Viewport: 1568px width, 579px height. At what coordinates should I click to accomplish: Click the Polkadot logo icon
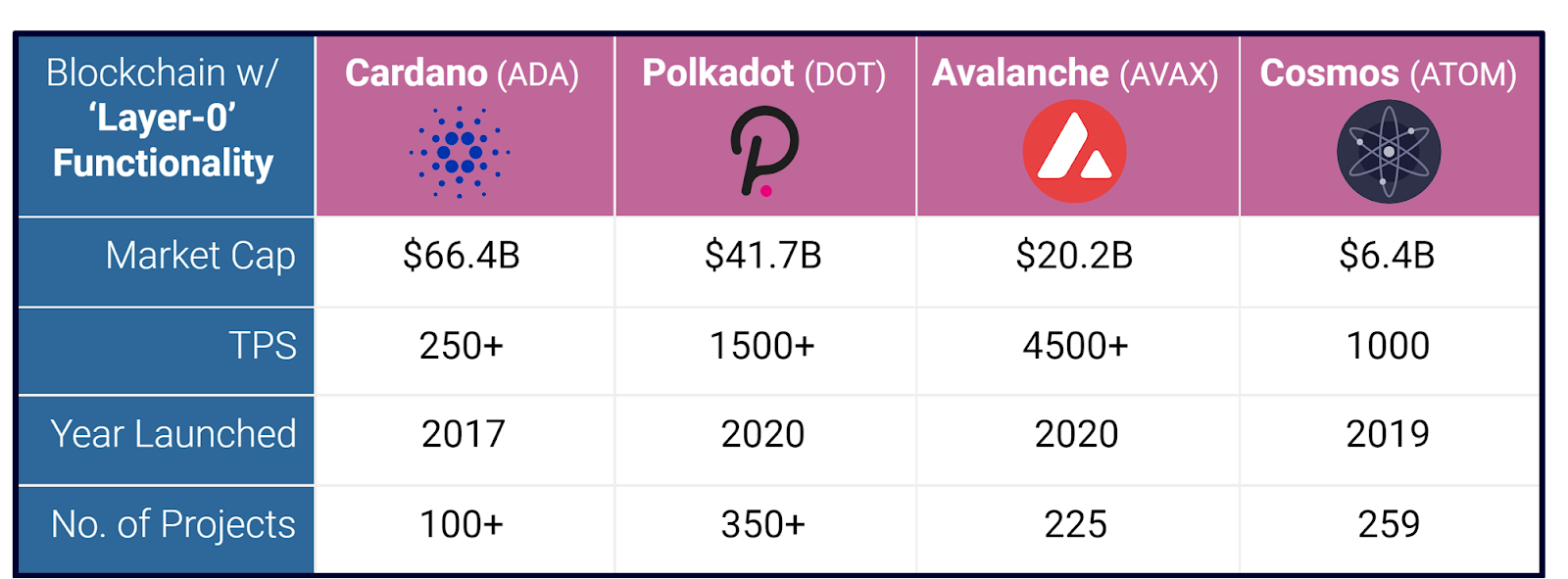pyautogui.click(x=764, y=152)
